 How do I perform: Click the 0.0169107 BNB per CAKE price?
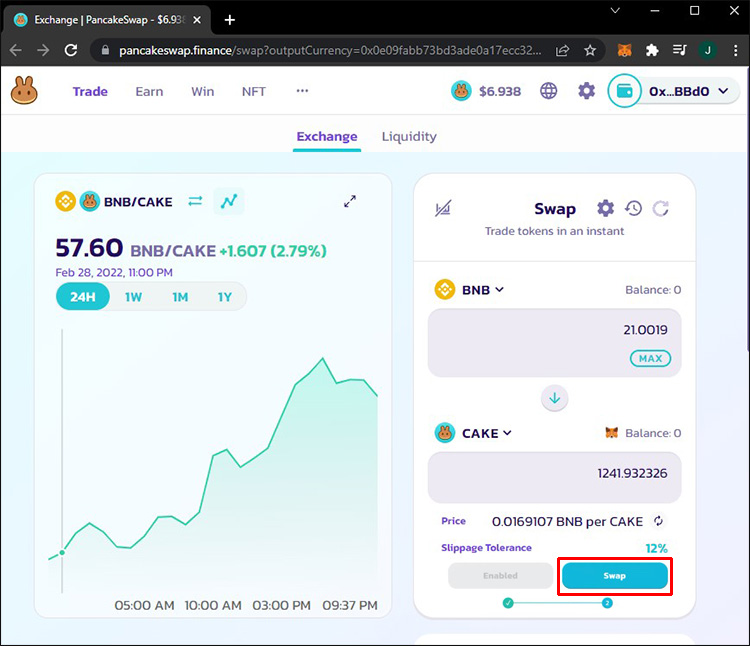tap(567, 521)
